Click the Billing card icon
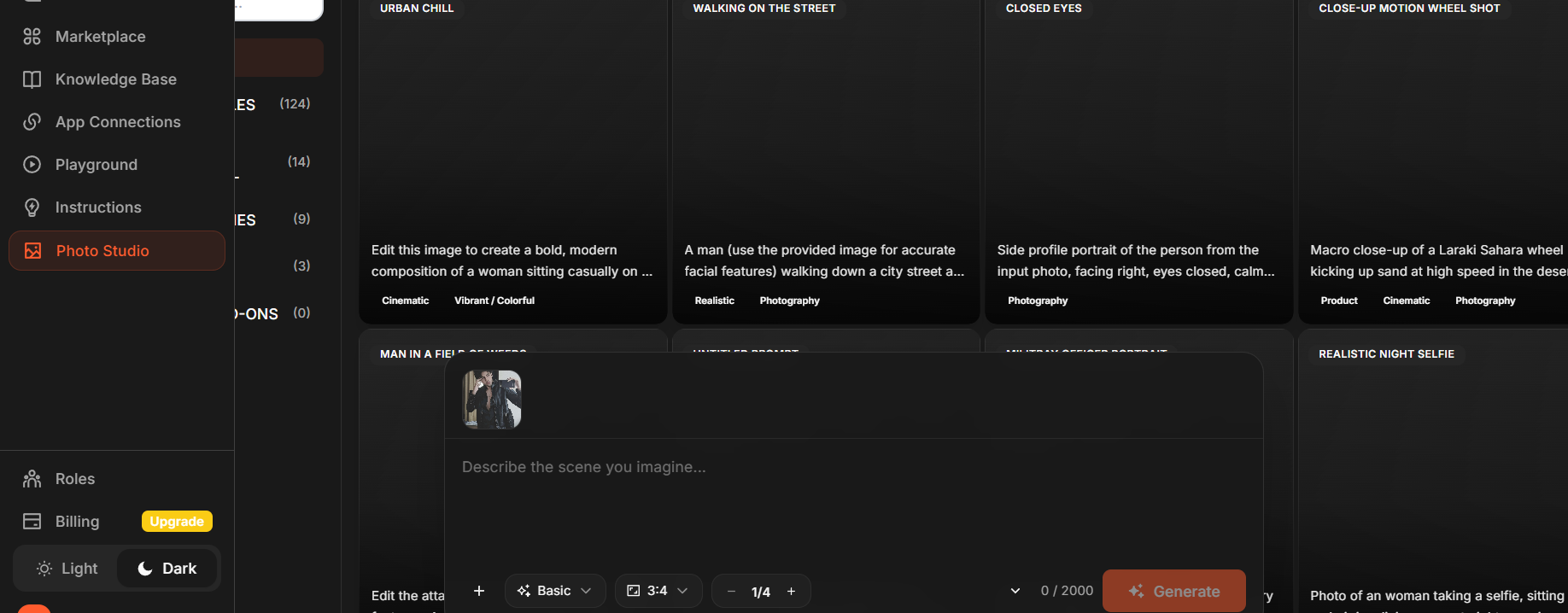This screenshot has height=613, width=1568. 32,522
